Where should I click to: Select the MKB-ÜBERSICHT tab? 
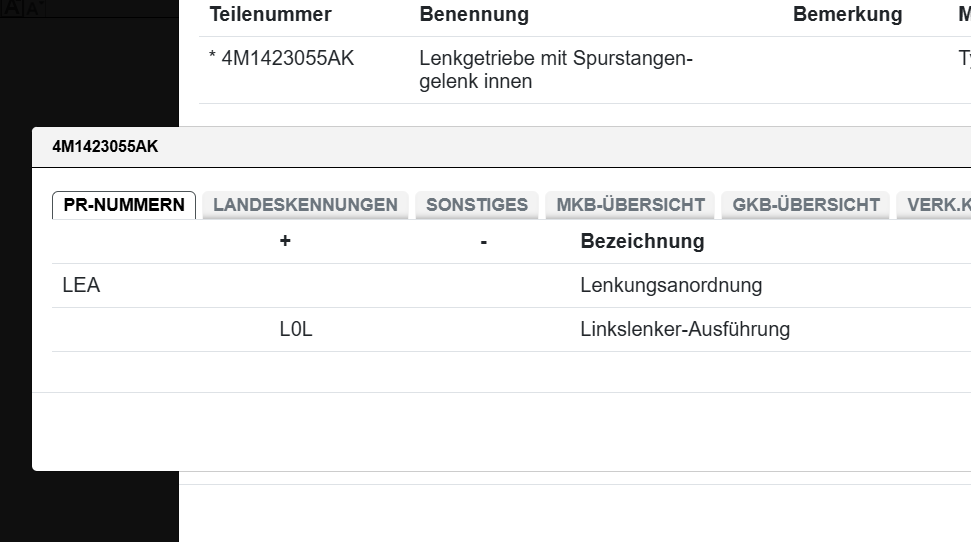coord(630,205)
